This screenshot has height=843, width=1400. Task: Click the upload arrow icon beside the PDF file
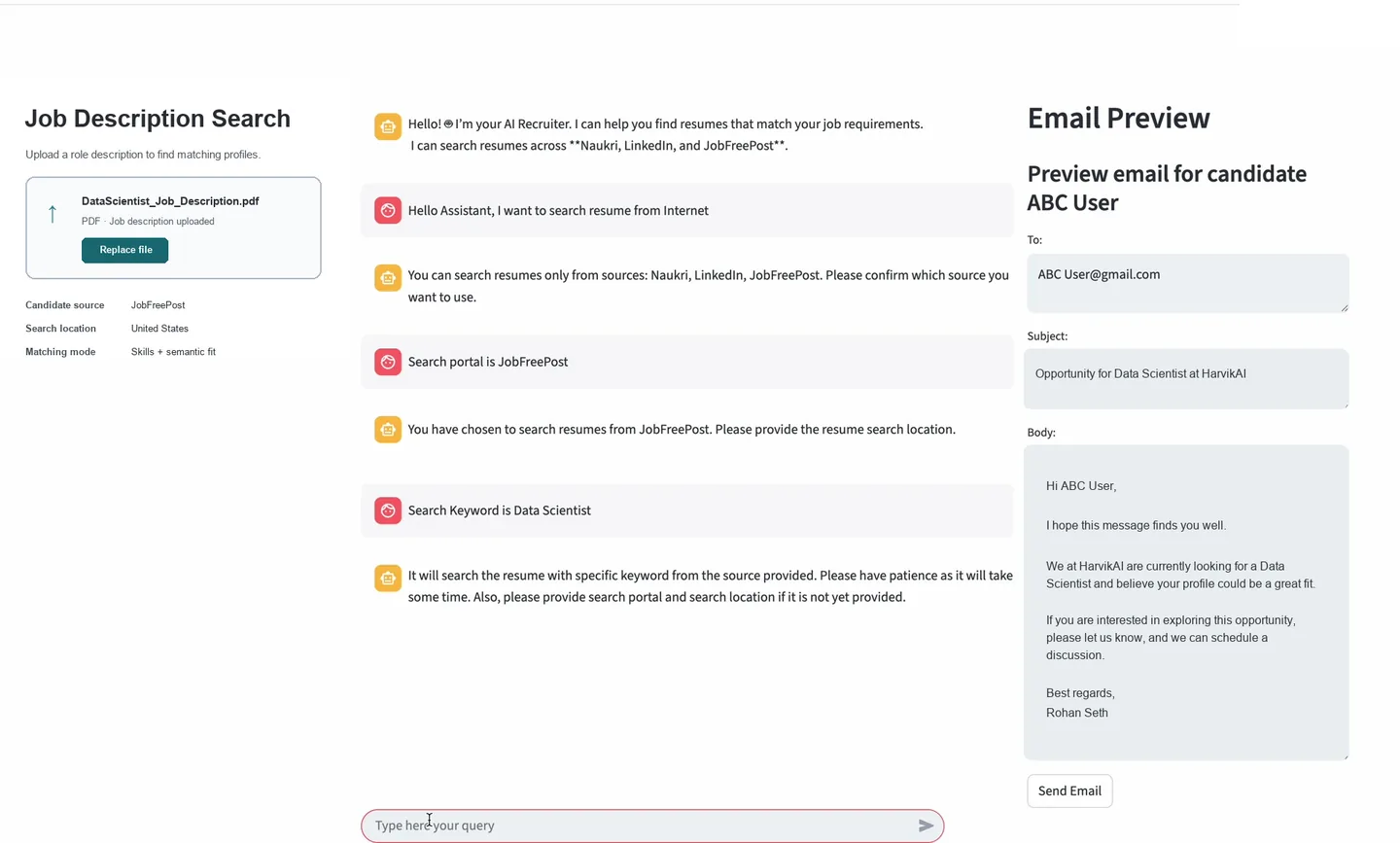tap(52, 214)
